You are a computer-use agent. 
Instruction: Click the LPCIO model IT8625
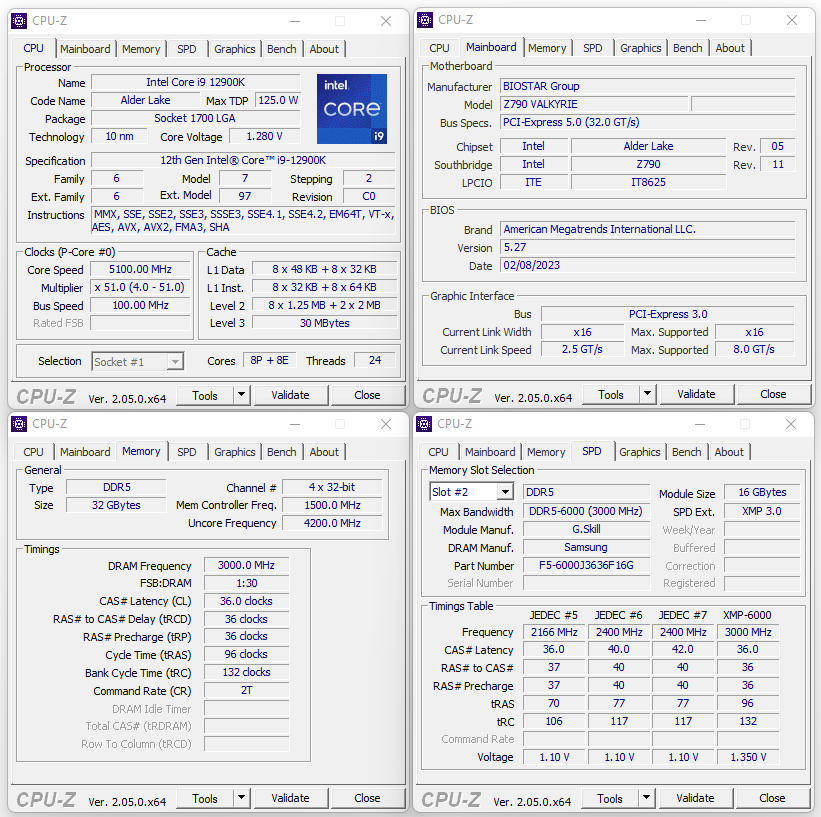coord(649,182)
